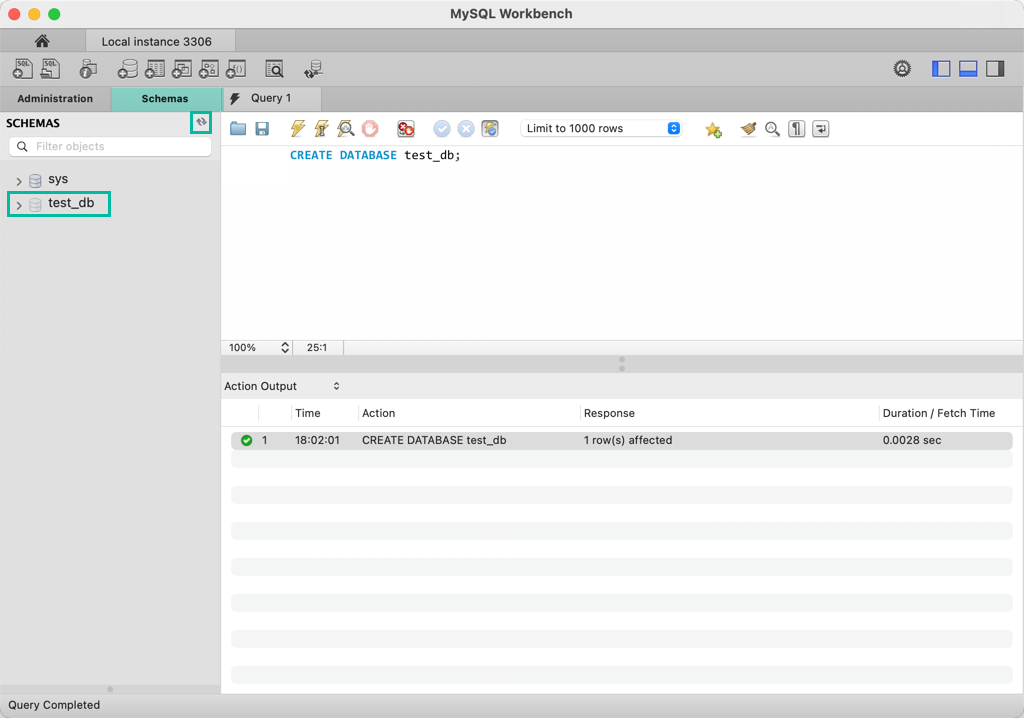Expand the test_db schema
The image size is (1024, 718).
(x=18, y=203)
